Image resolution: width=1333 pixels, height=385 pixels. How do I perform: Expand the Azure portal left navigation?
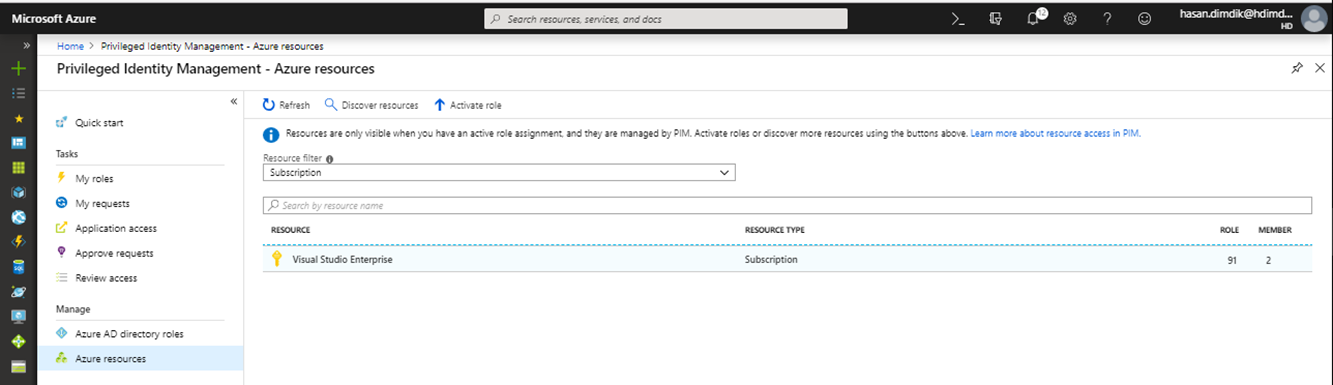tap(26, 46)
